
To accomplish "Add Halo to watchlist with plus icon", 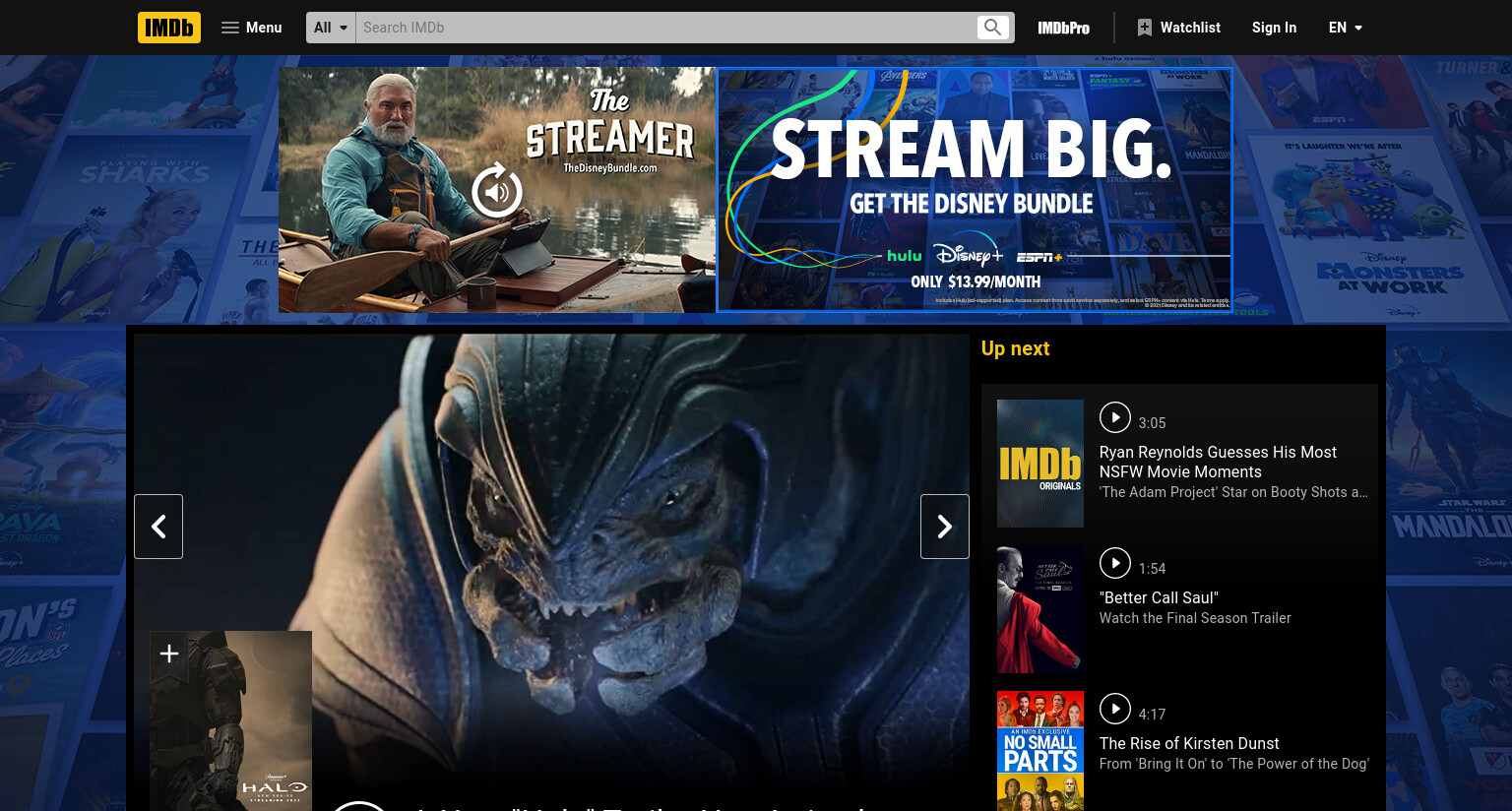I will [168, 654].
